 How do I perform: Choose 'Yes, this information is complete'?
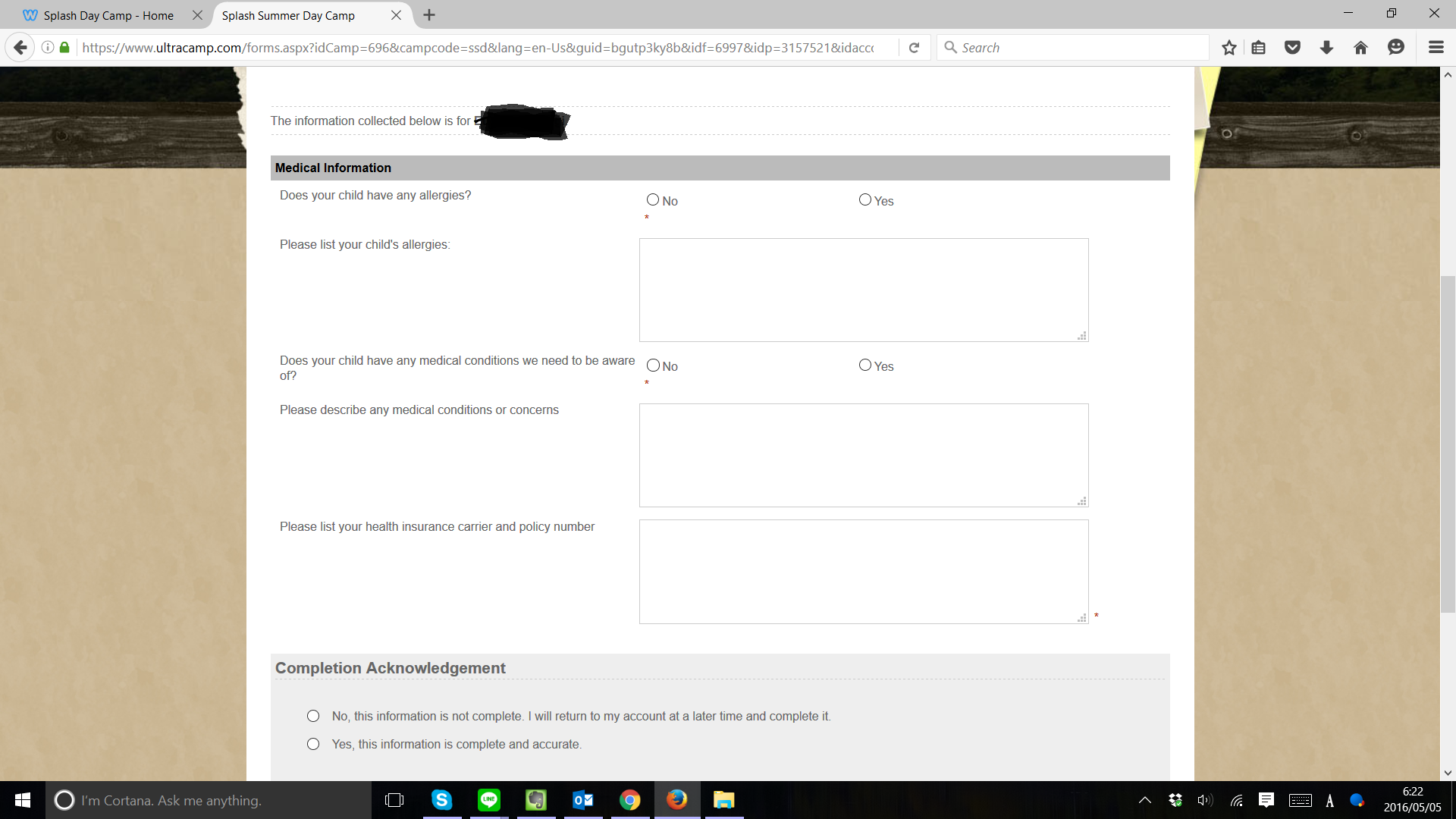[313, 745]
